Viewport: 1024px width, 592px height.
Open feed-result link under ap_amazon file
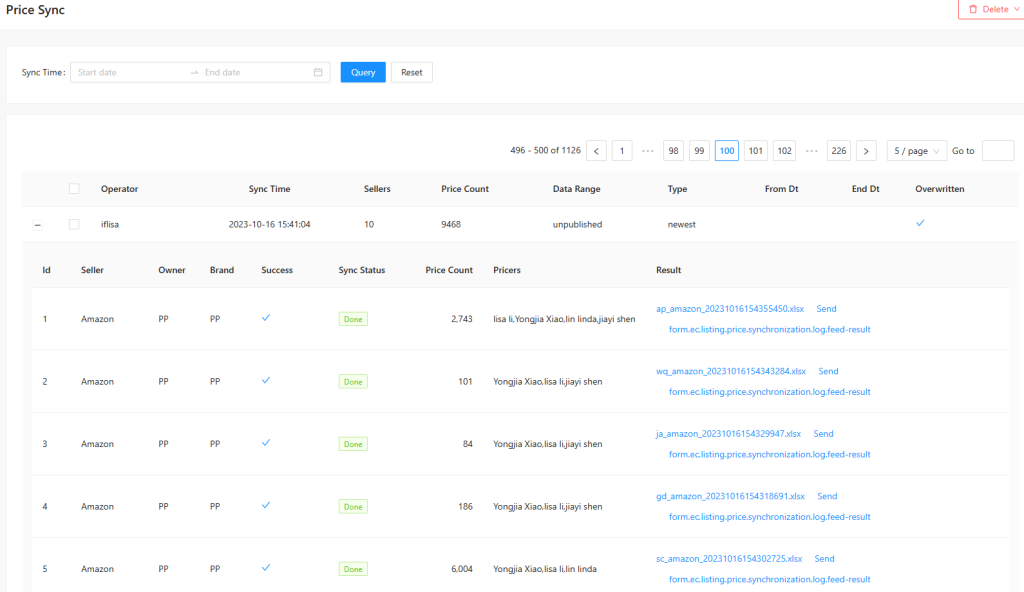pyautogui.click(x=769, y=329)
